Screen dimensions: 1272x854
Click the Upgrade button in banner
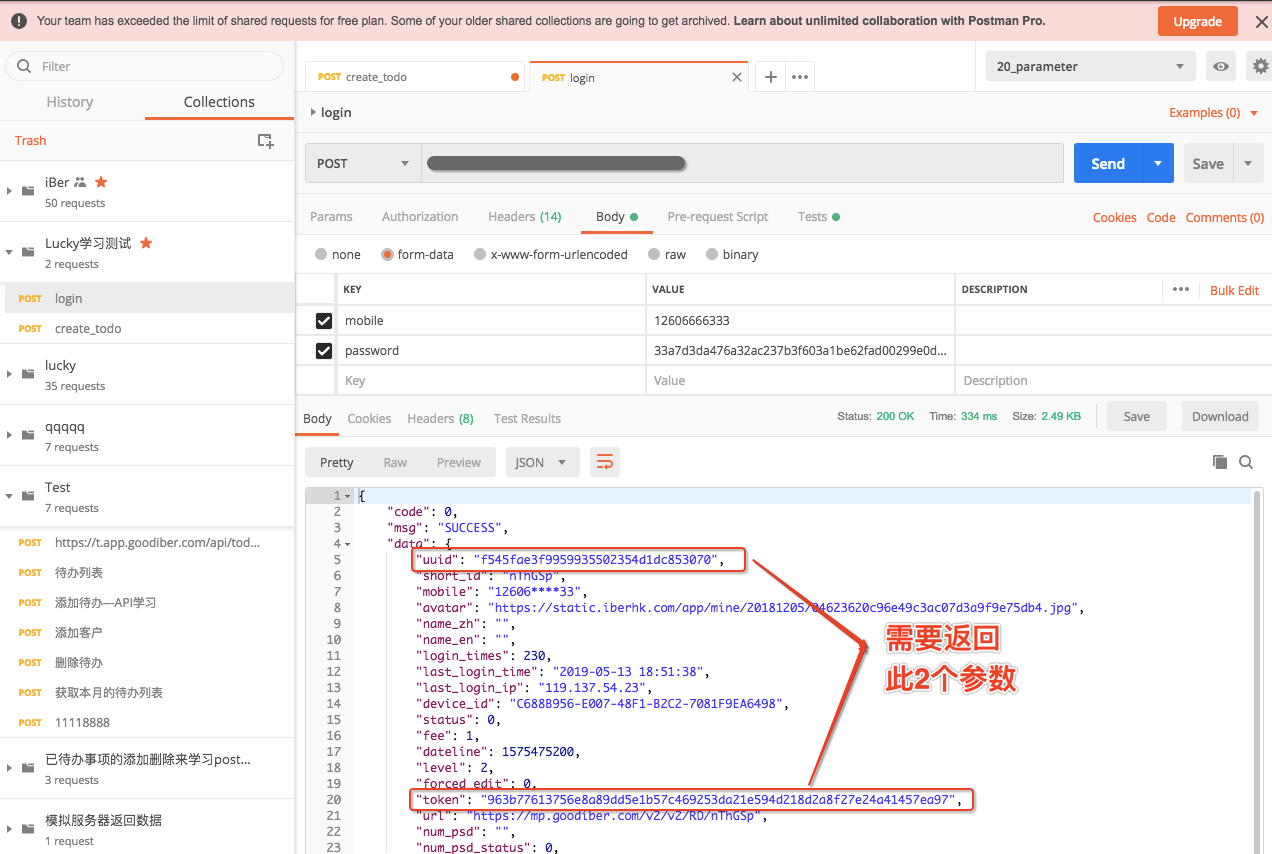1197,21
